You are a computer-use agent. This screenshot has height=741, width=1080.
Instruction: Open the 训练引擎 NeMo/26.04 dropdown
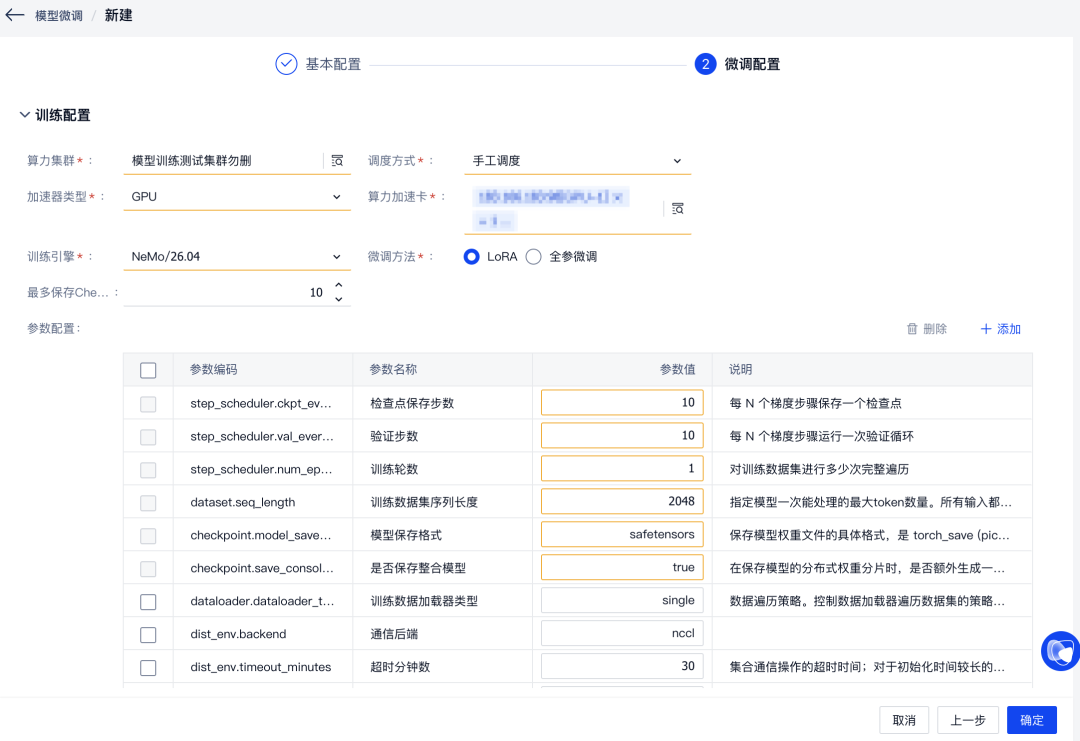237,257
